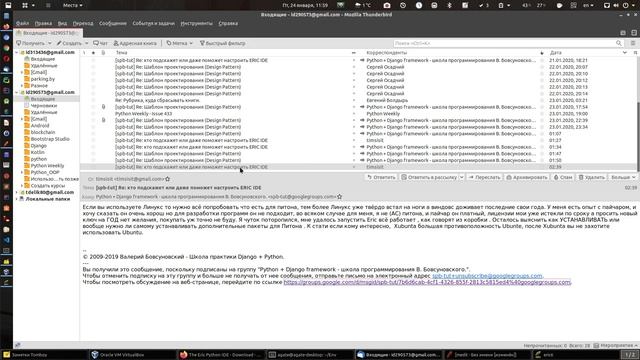640x360 pixels.
Task: Open the googlegroups unsubscribe email link
Action: 487,276
